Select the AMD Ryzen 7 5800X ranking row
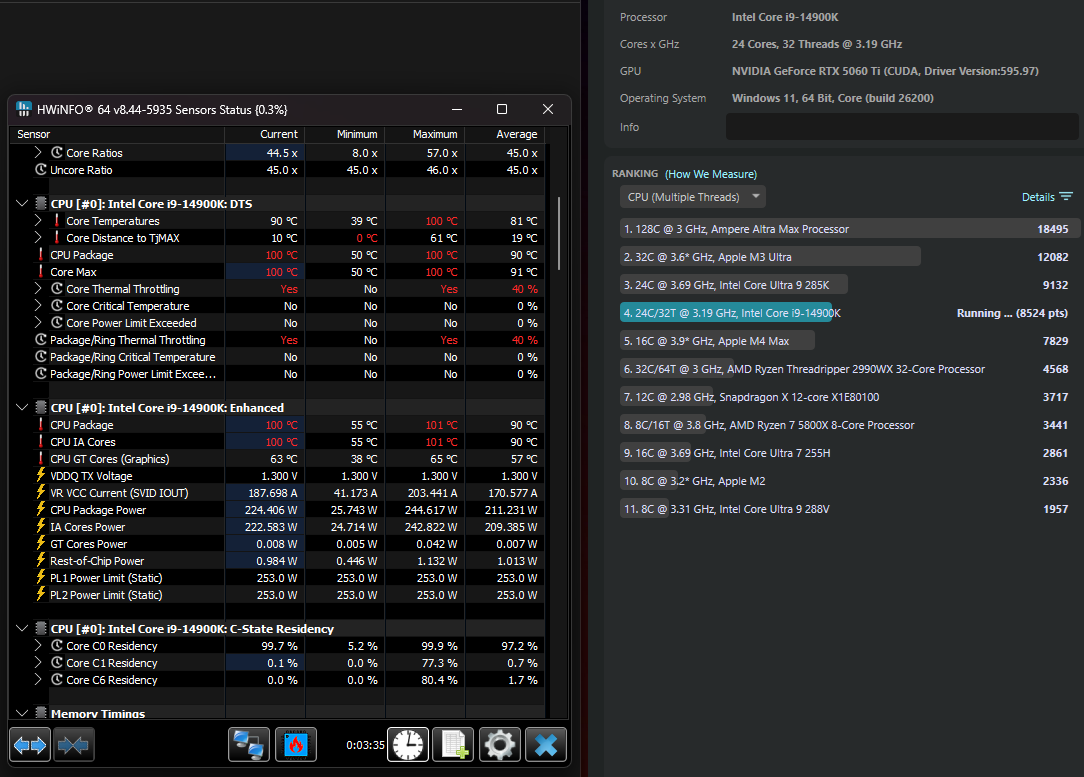 (848, 425)
